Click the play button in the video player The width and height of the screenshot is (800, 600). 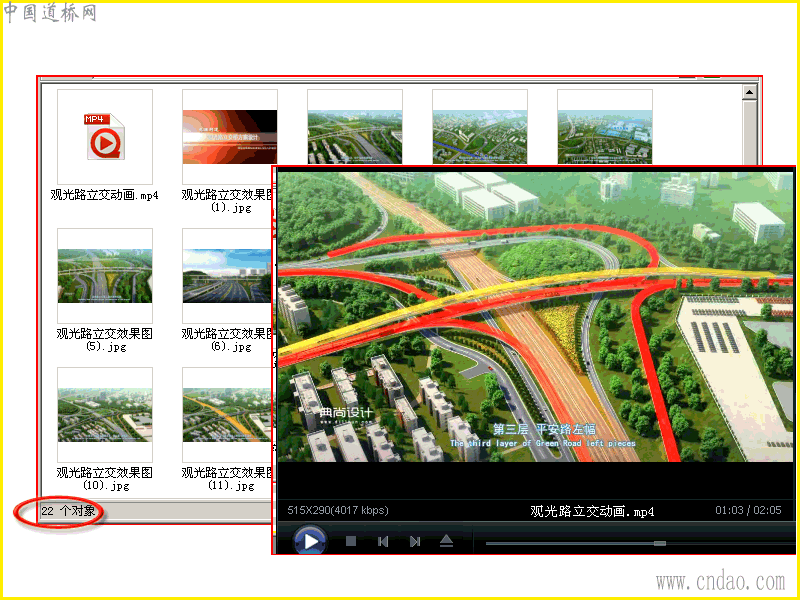tap(310, 541)
